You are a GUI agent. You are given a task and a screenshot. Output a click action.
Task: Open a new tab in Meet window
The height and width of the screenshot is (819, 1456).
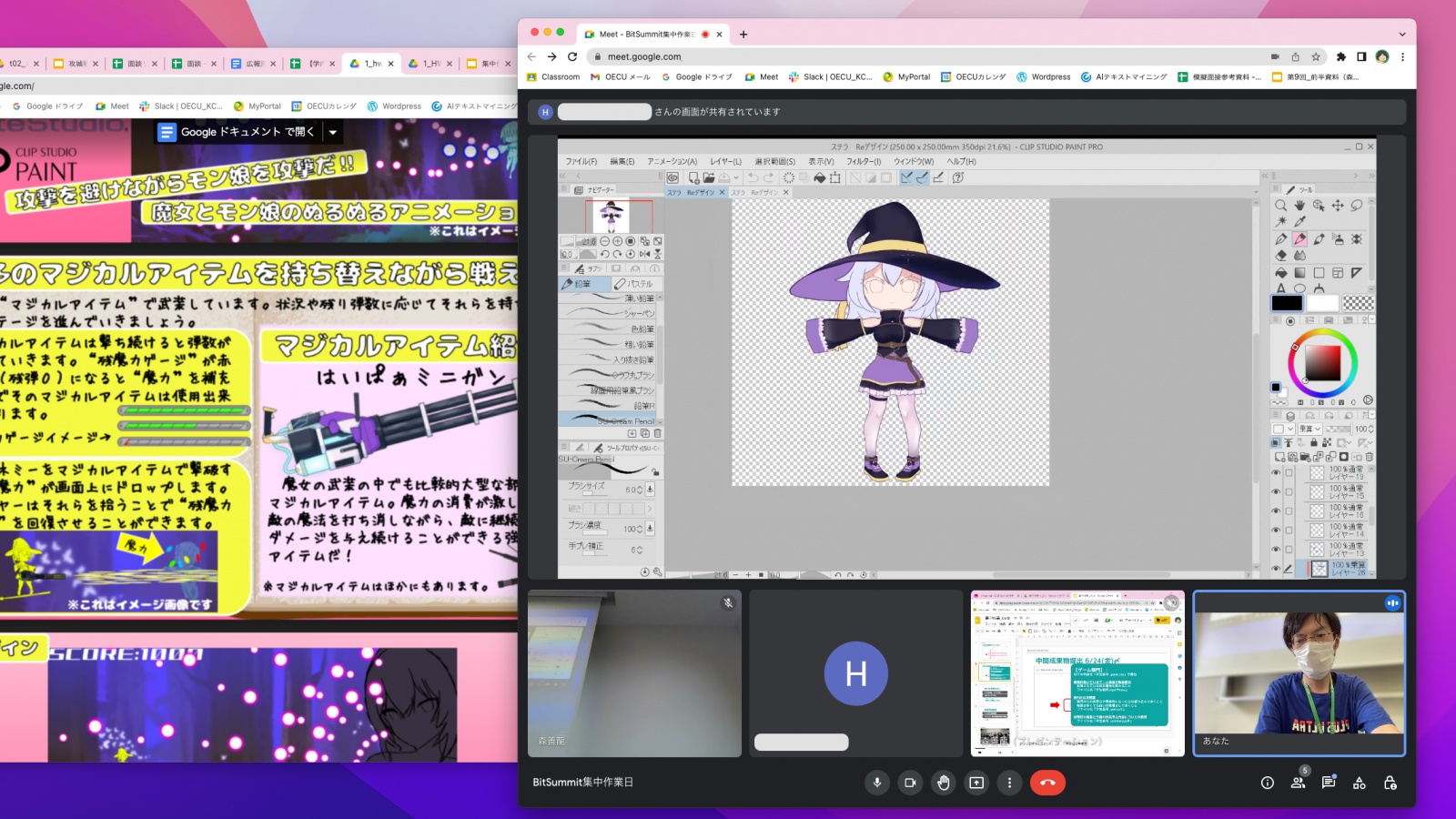point(743,35)
